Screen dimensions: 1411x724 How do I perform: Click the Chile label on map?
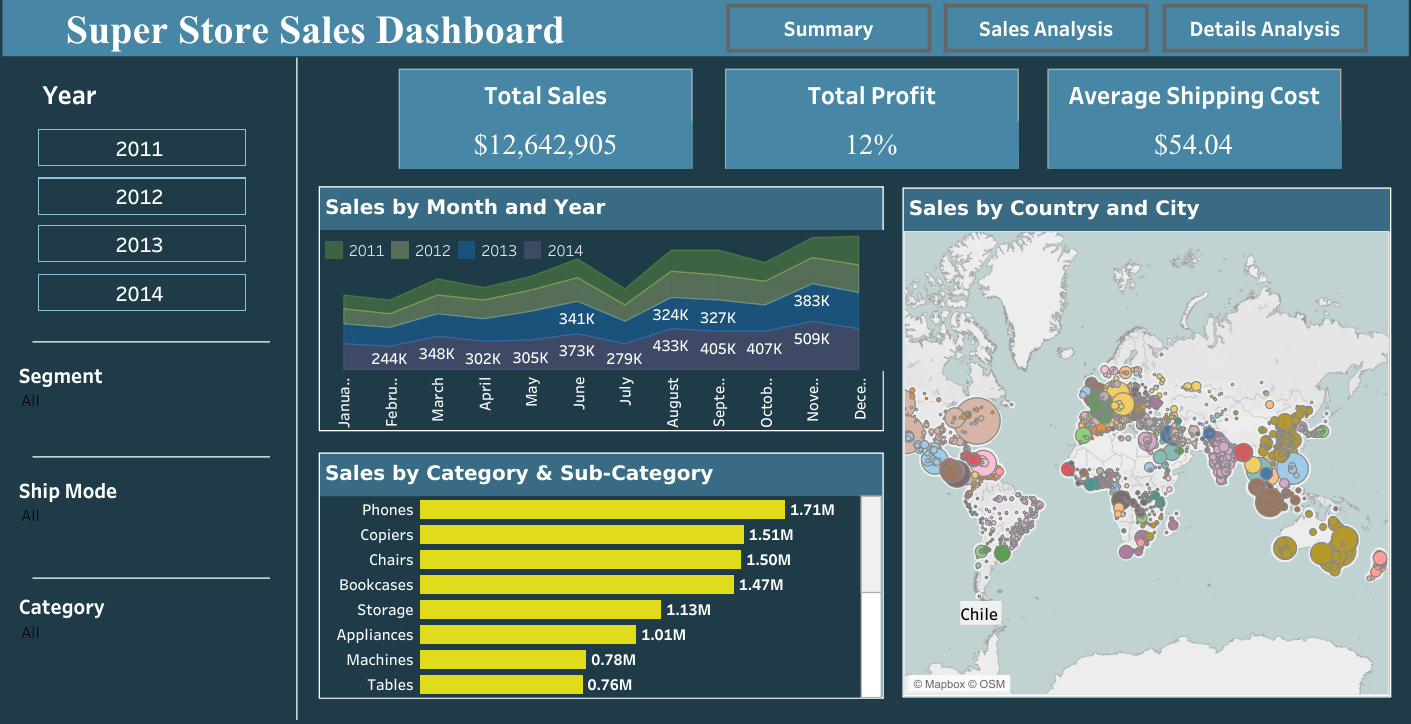click(x=978, y=614)
